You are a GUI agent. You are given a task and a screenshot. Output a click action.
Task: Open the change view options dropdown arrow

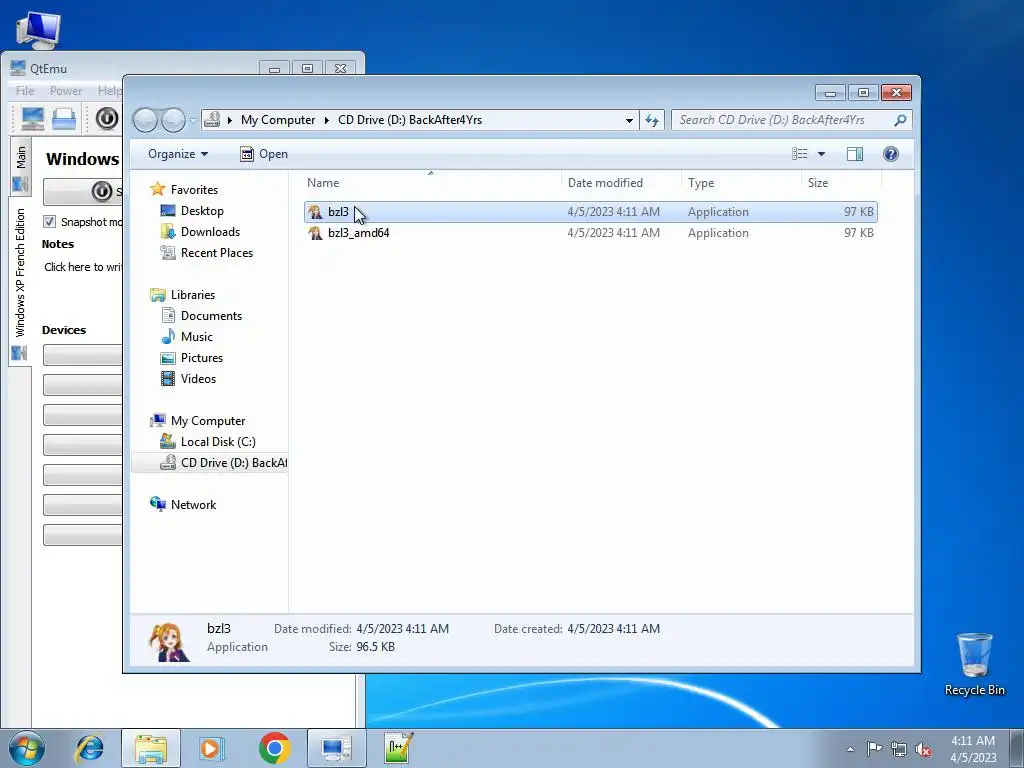[x=822, y=153]
